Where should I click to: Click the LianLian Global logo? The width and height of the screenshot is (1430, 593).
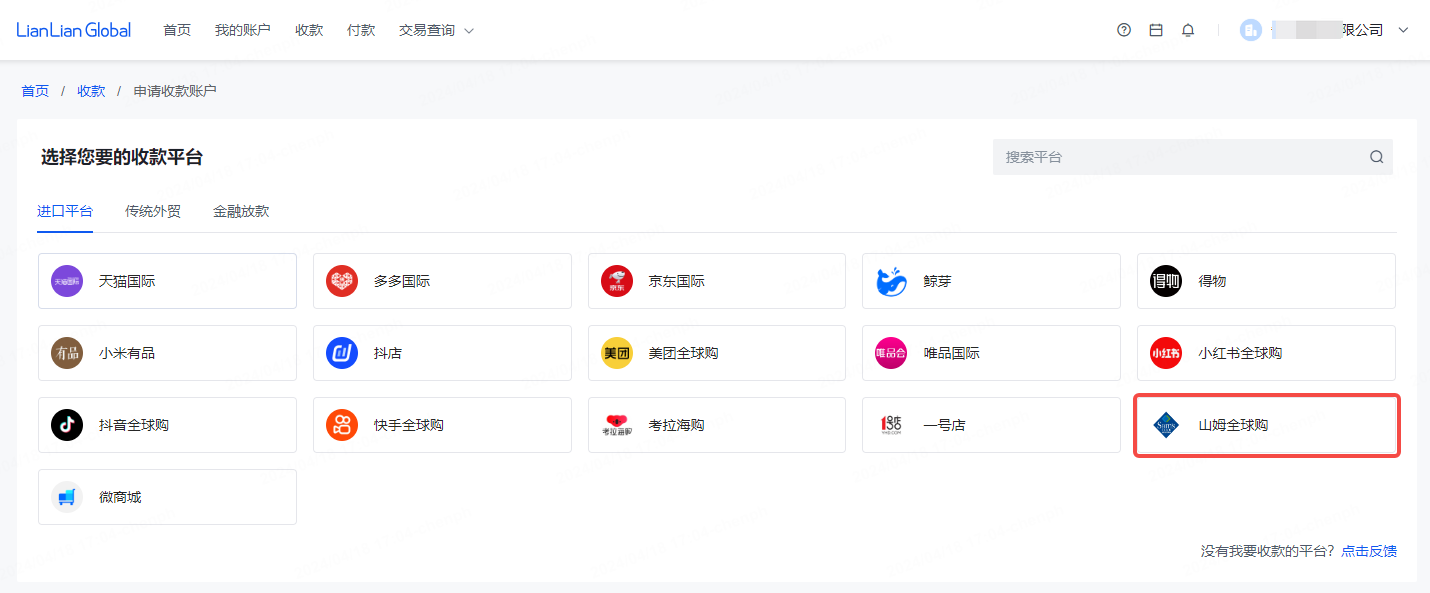point(74,30)
